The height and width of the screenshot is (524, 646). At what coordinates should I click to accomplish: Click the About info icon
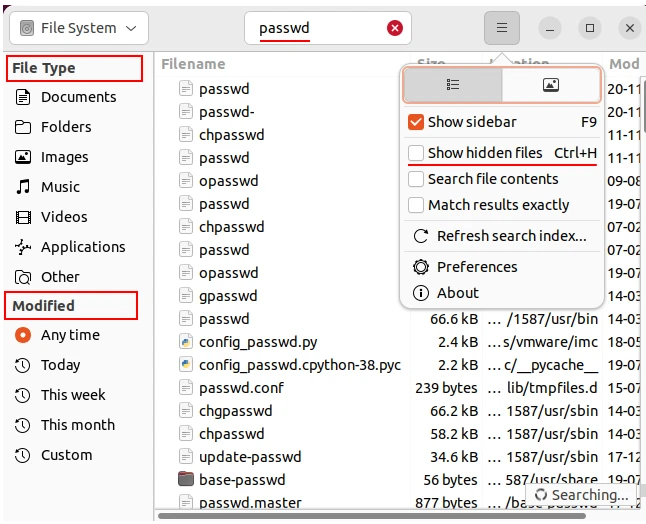(x=421, y=293)
